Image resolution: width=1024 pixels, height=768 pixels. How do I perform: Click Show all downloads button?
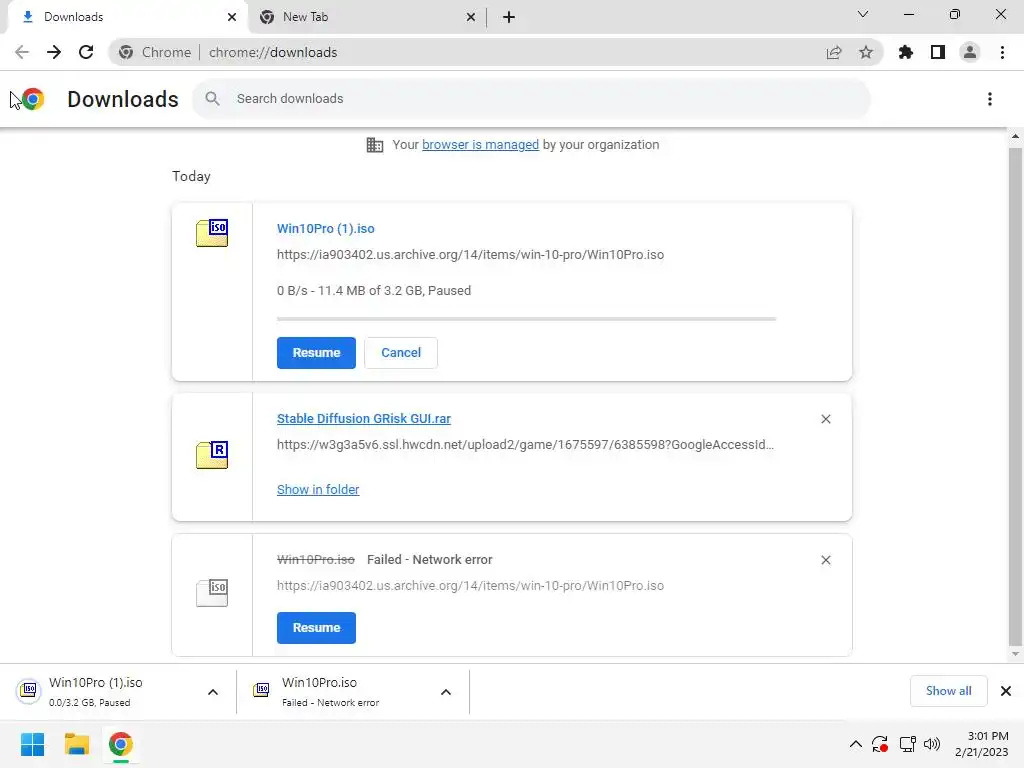tap(948, 691)
